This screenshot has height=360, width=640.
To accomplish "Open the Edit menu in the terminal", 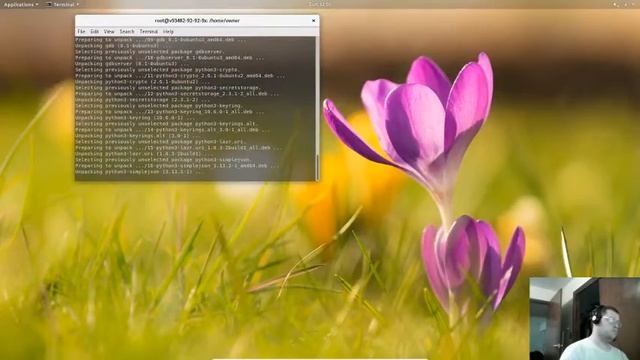I will (x=94, y=31).
